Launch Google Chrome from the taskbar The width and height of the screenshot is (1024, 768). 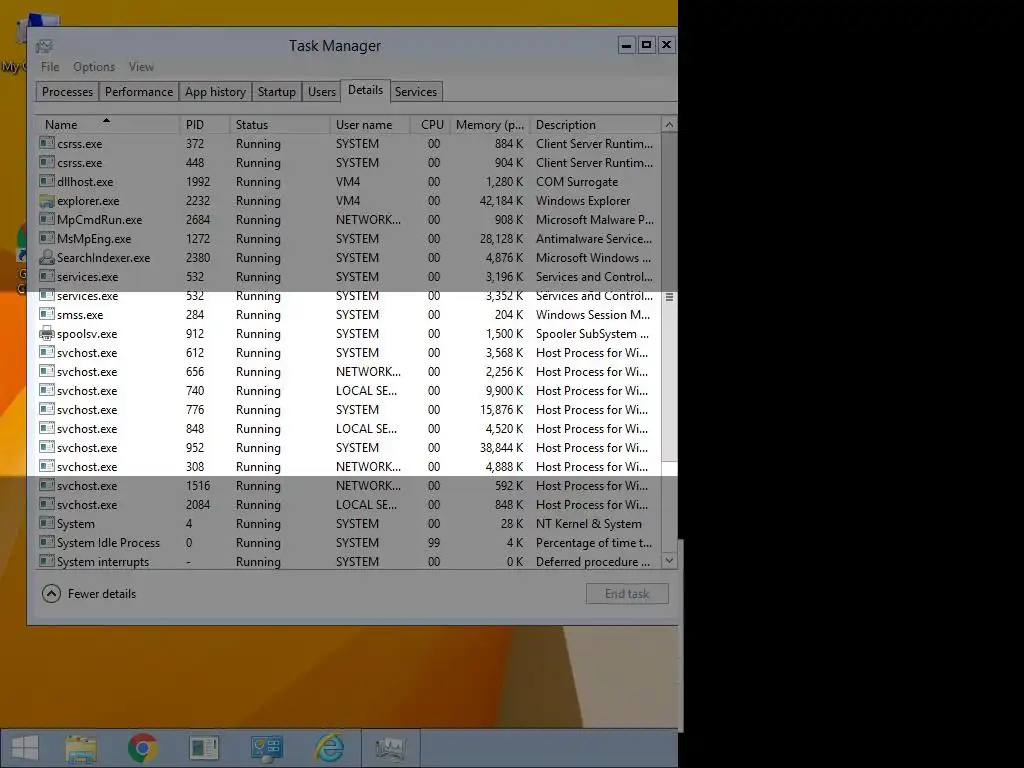point(142,748)
